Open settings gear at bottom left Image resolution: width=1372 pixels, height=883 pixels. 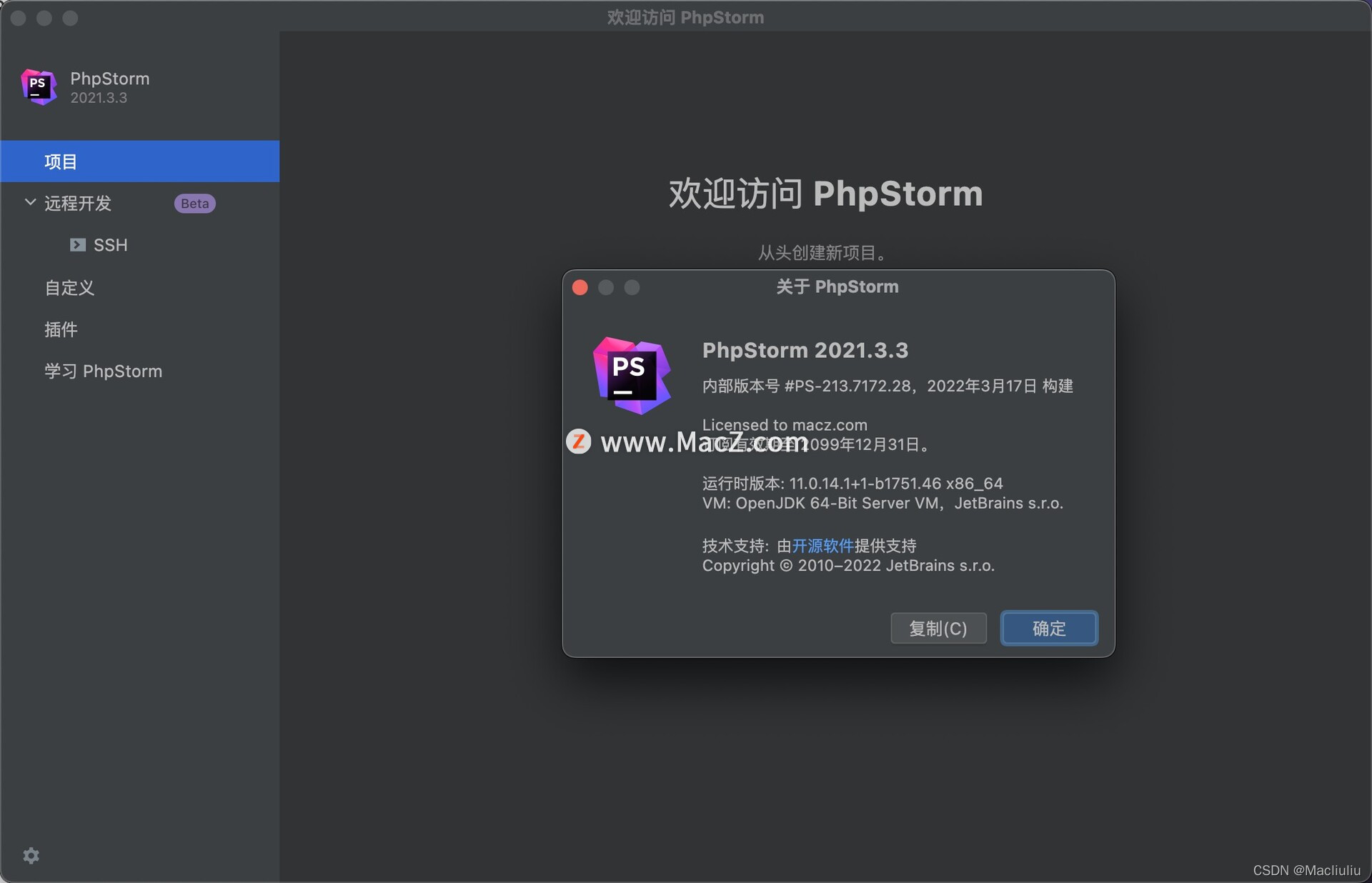pyautogui.click(x=31, y=855)
